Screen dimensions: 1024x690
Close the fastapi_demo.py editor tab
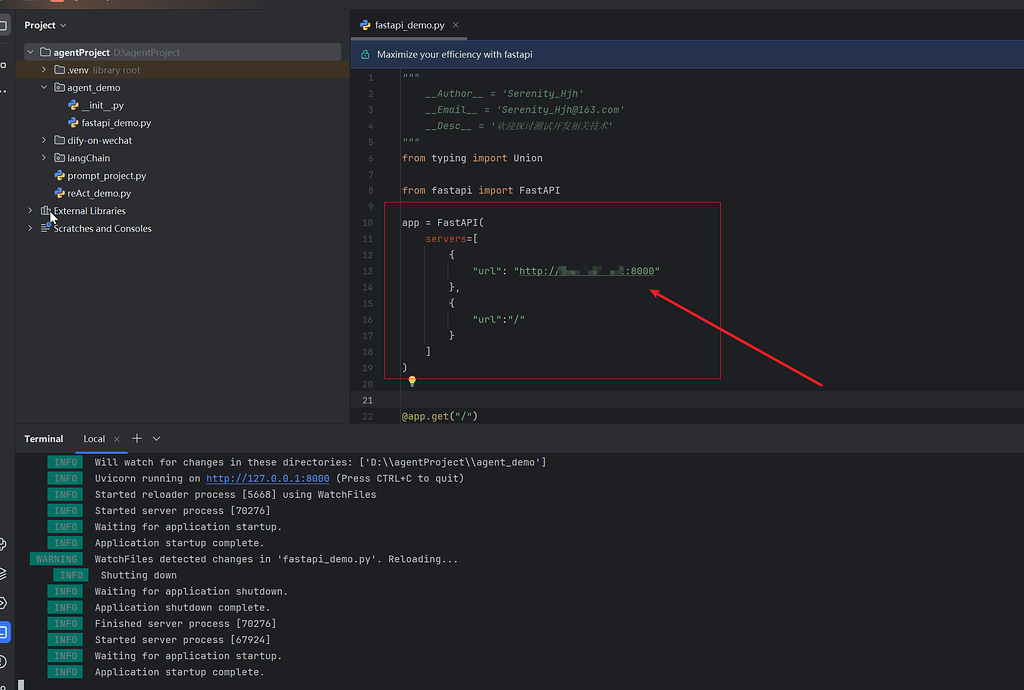(x=455, y=25)
